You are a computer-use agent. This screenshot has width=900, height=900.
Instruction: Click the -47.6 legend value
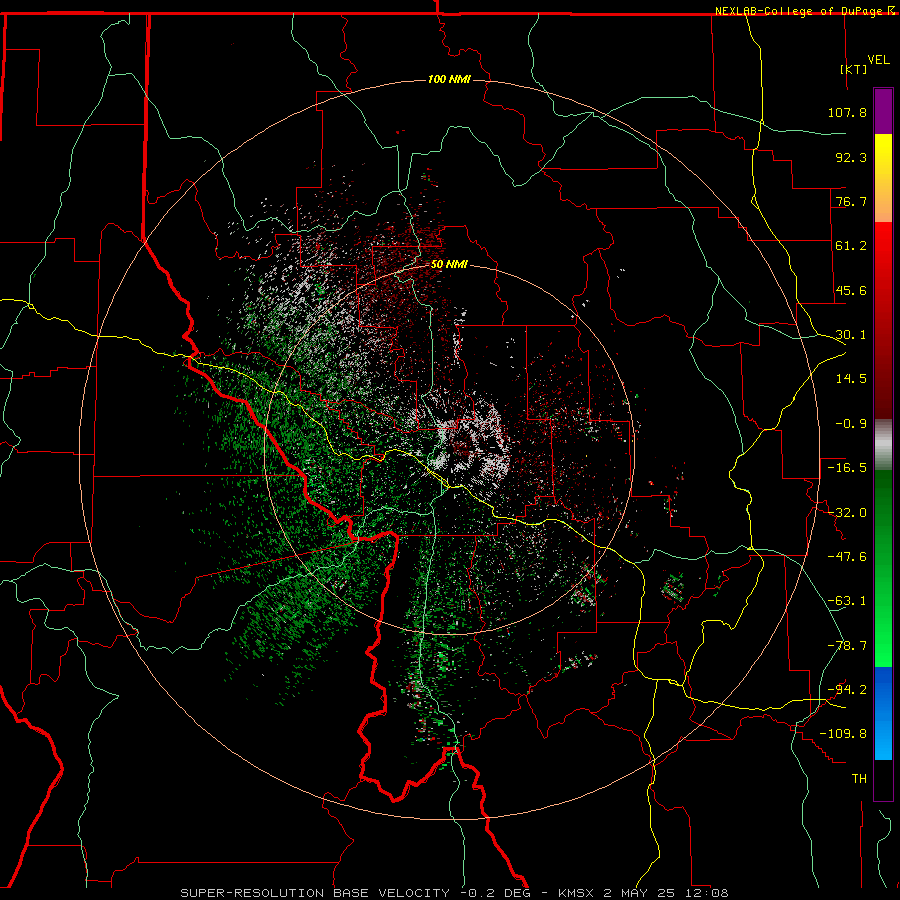(x=847, y=557)
